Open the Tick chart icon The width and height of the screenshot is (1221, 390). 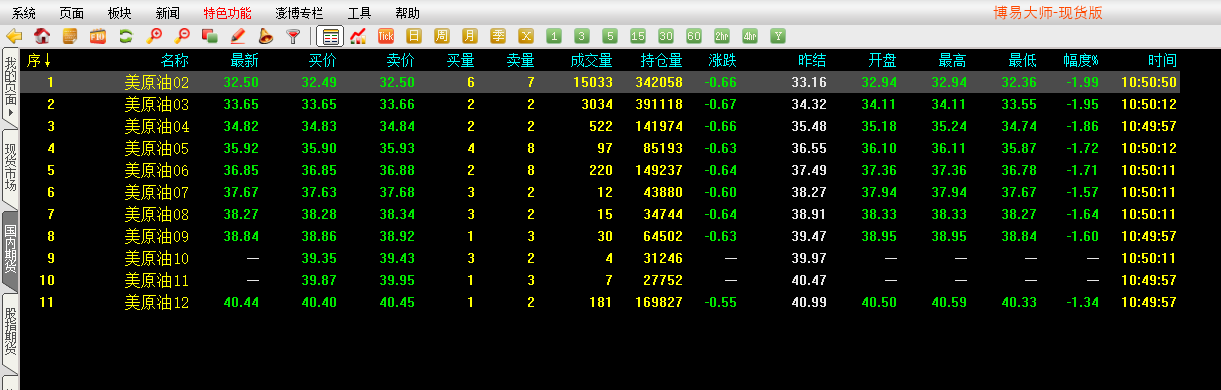[386, 36]
